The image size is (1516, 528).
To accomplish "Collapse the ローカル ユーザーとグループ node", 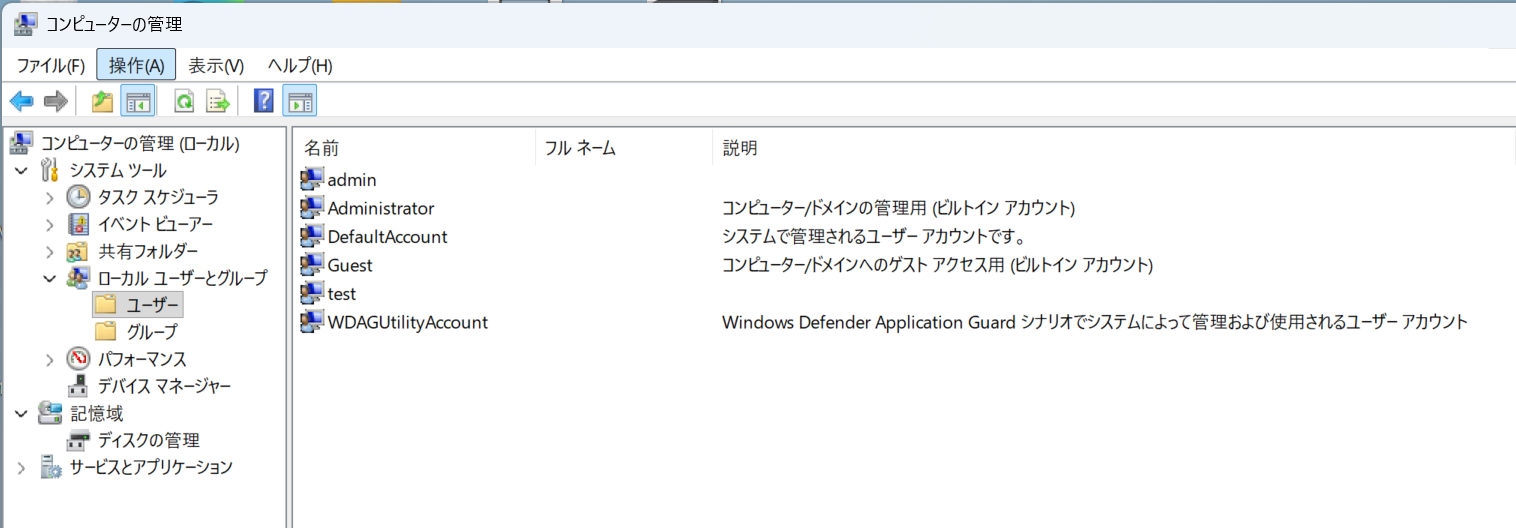I will [x=50, y=278].
